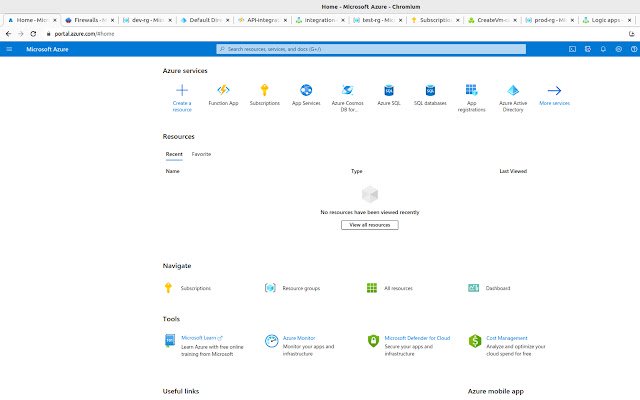Click the Microsoft Defender shield icon

[x=373, y=341]
